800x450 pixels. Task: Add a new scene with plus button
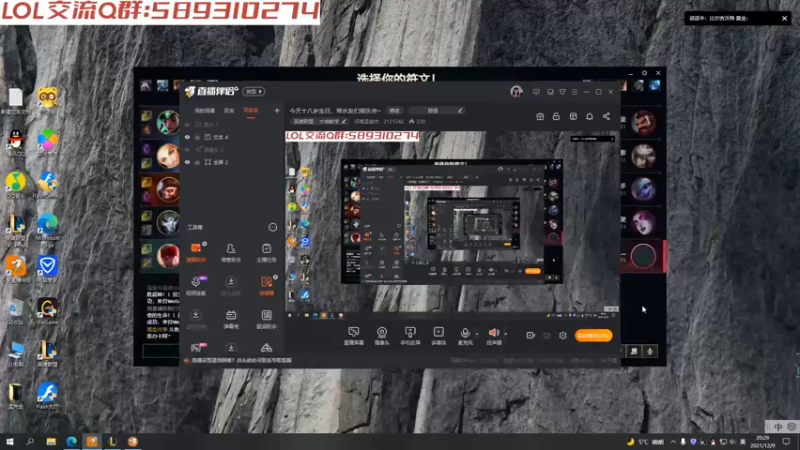click(x=277, y=110)
